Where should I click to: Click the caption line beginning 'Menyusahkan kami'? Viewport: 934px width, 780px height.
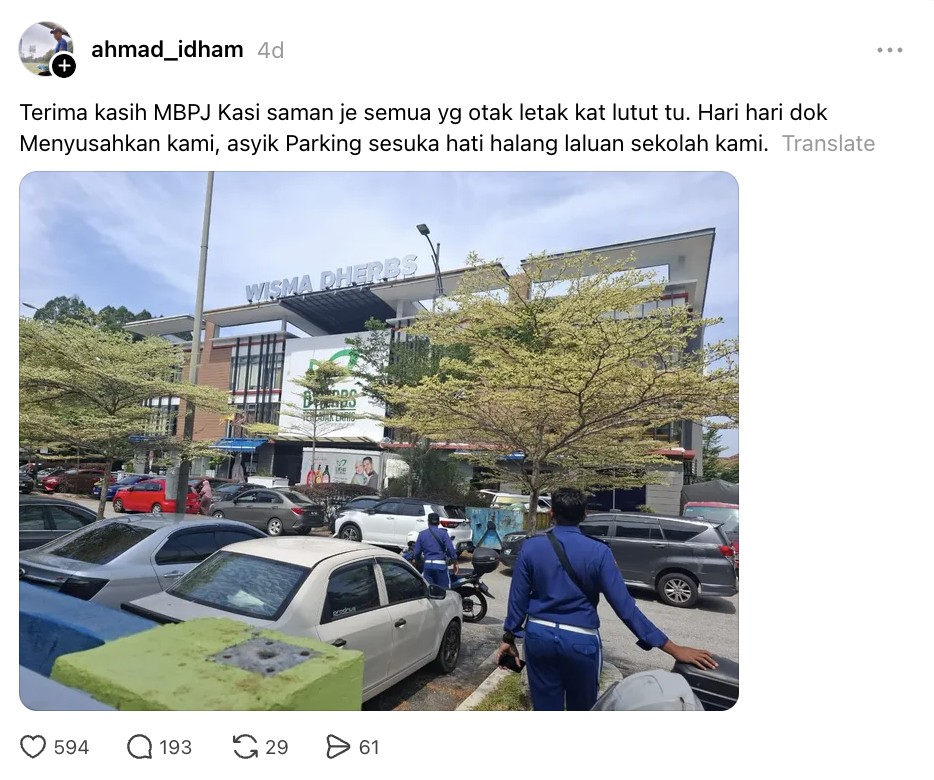pyautogui.click(x=394, y=144)
